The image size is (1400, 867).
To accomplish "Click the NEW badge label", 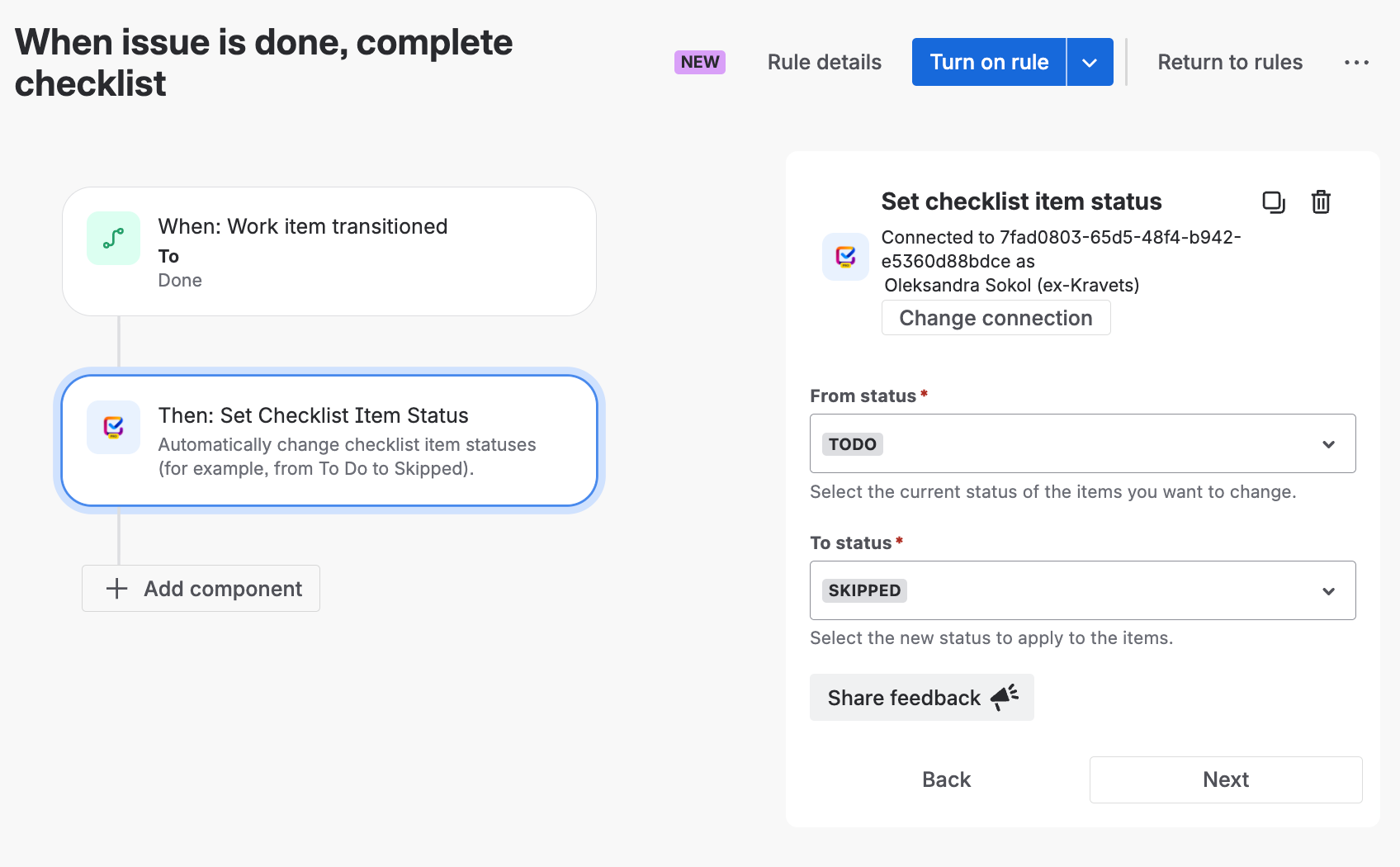I will (700, 62).
